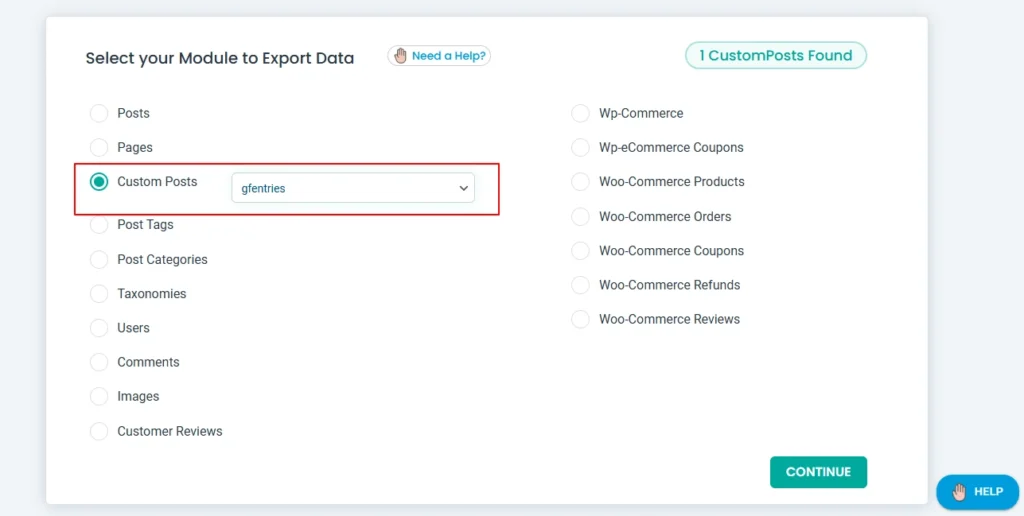This screenshot has width=1024, height=516.
Task: Choose Wp-eCommerce Coupons radio button
Action: coord(580,148)
